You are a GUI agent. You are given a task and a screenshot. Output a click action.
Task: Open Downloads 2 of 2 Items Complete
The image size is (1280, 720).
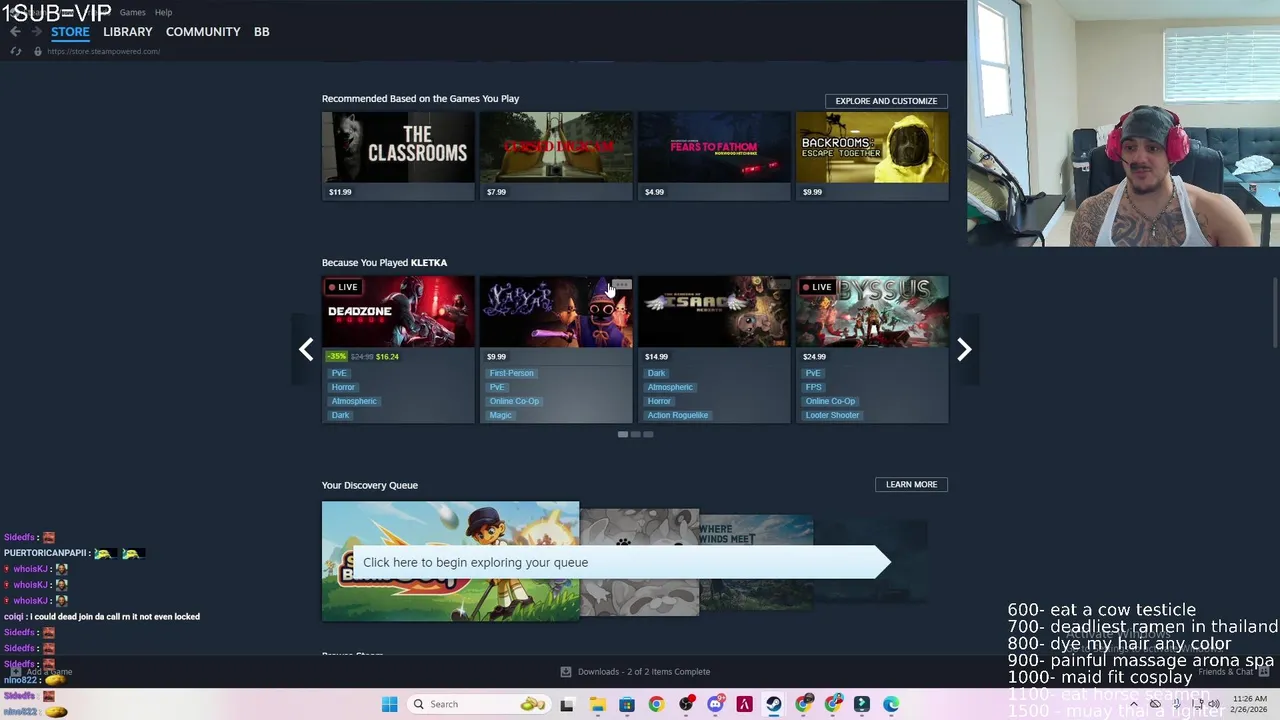pos(644,672)
